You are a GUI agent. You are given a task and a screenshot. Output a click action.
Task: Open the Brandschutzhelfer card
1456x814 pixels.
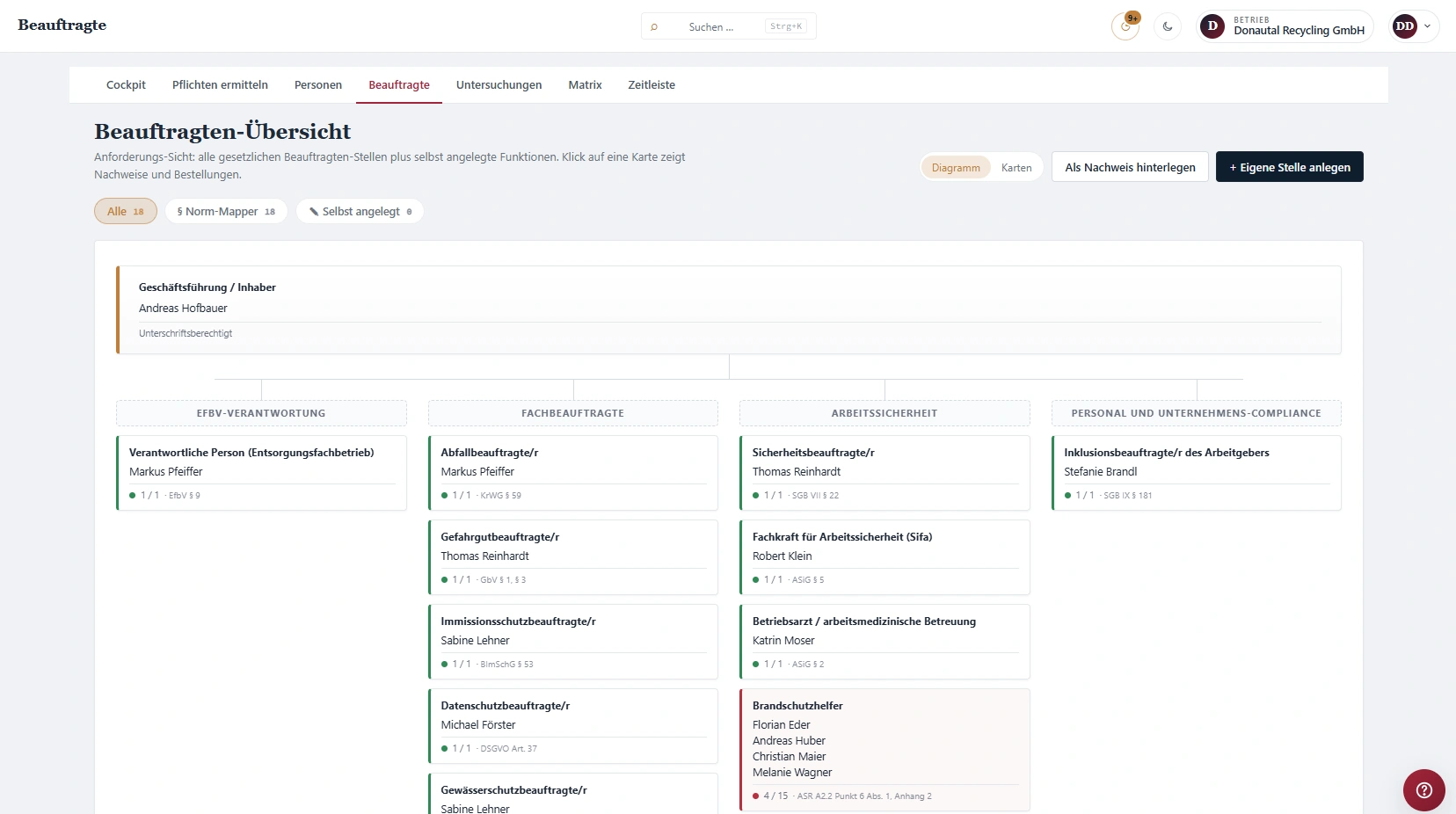tap(885, 750)
